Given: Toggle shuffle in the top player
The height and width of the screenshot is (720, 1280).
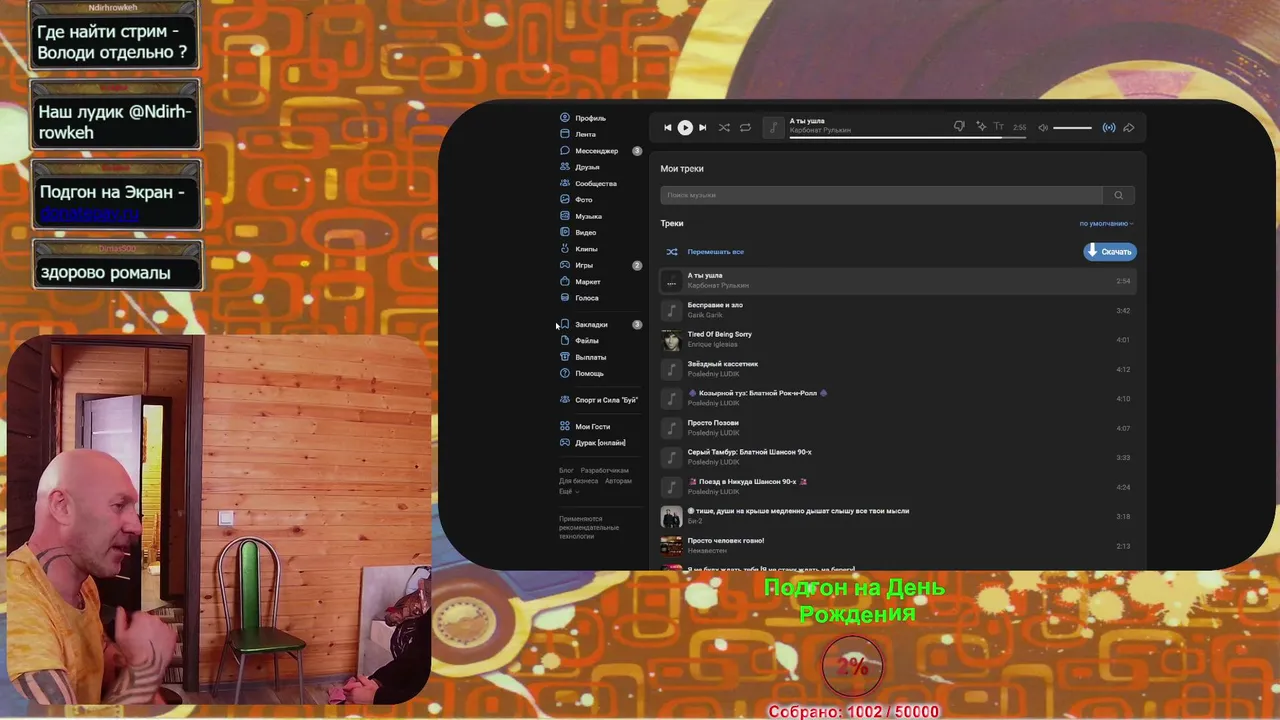Looking at the screenshot, I should [x=724, y=127].
